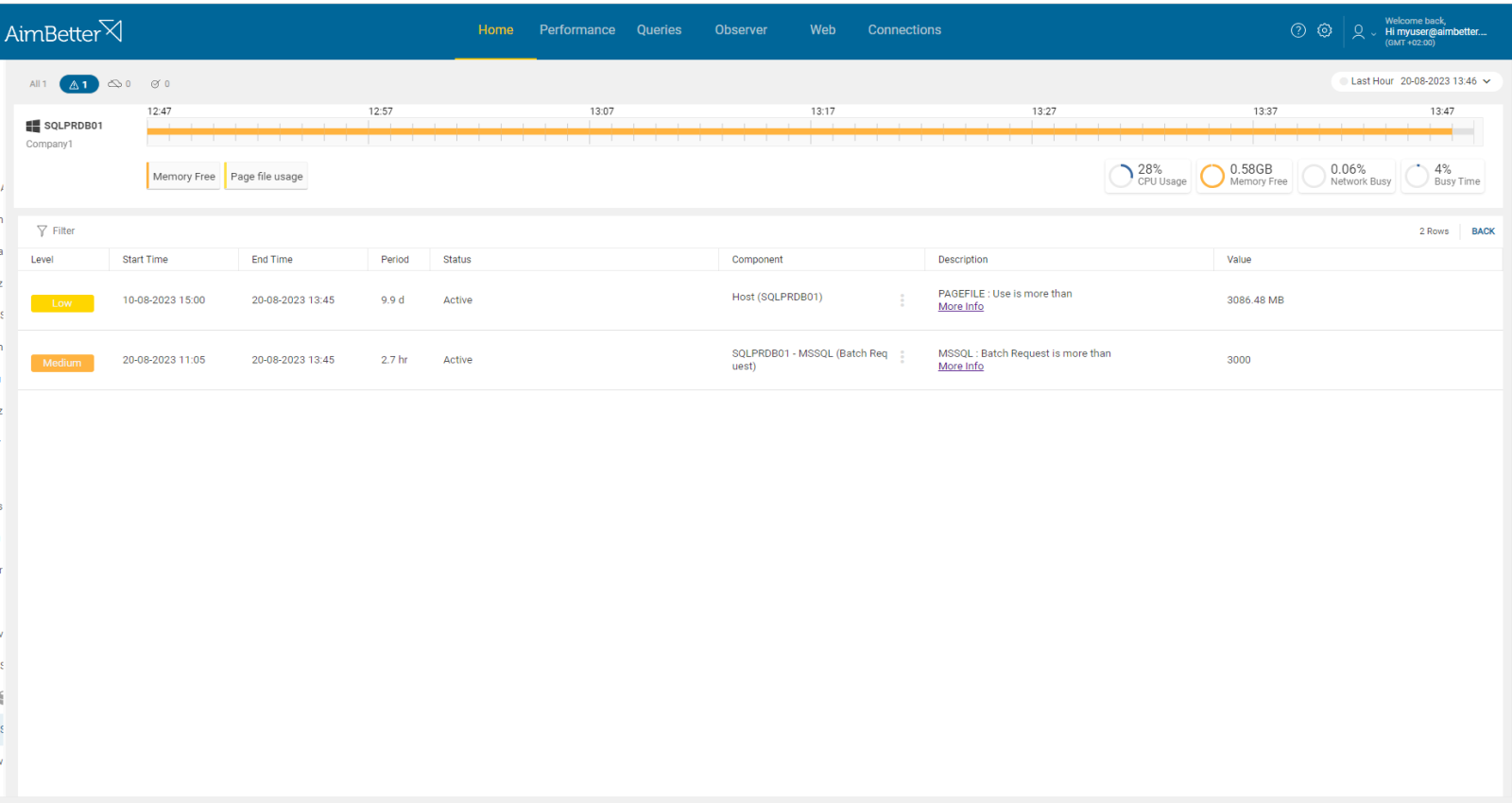Image resolution: width=1512 pixels, height=803 pixels.
Task: Open the user profile icon menu
Action: (1363, 31)
